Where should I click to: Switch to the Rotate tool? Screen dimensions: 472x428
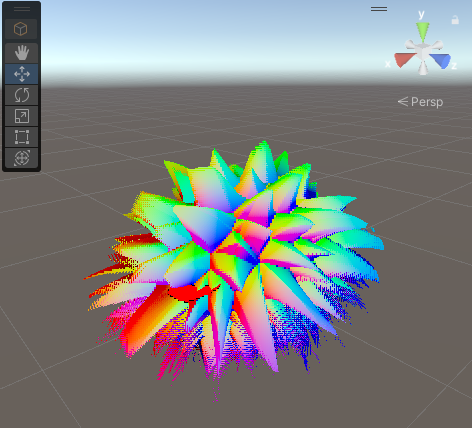(x=22, y=95)
